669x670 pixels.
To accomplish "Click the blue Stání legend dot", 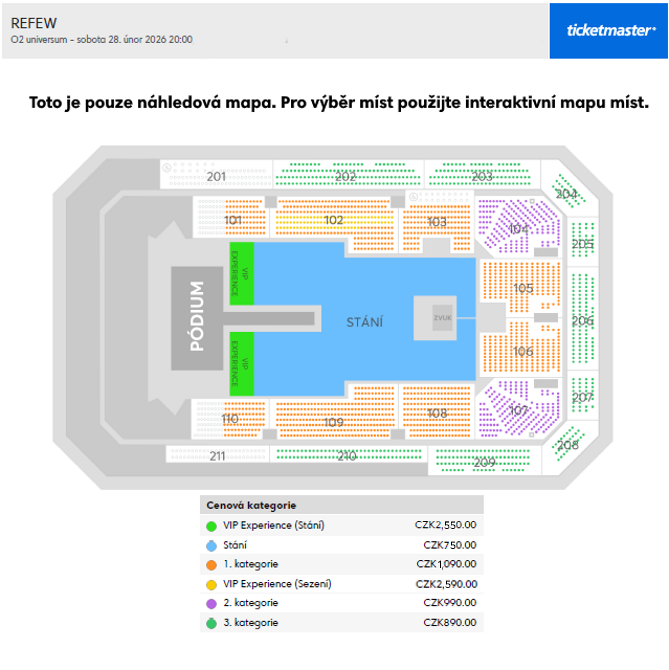I will click(x=211, y=545).
